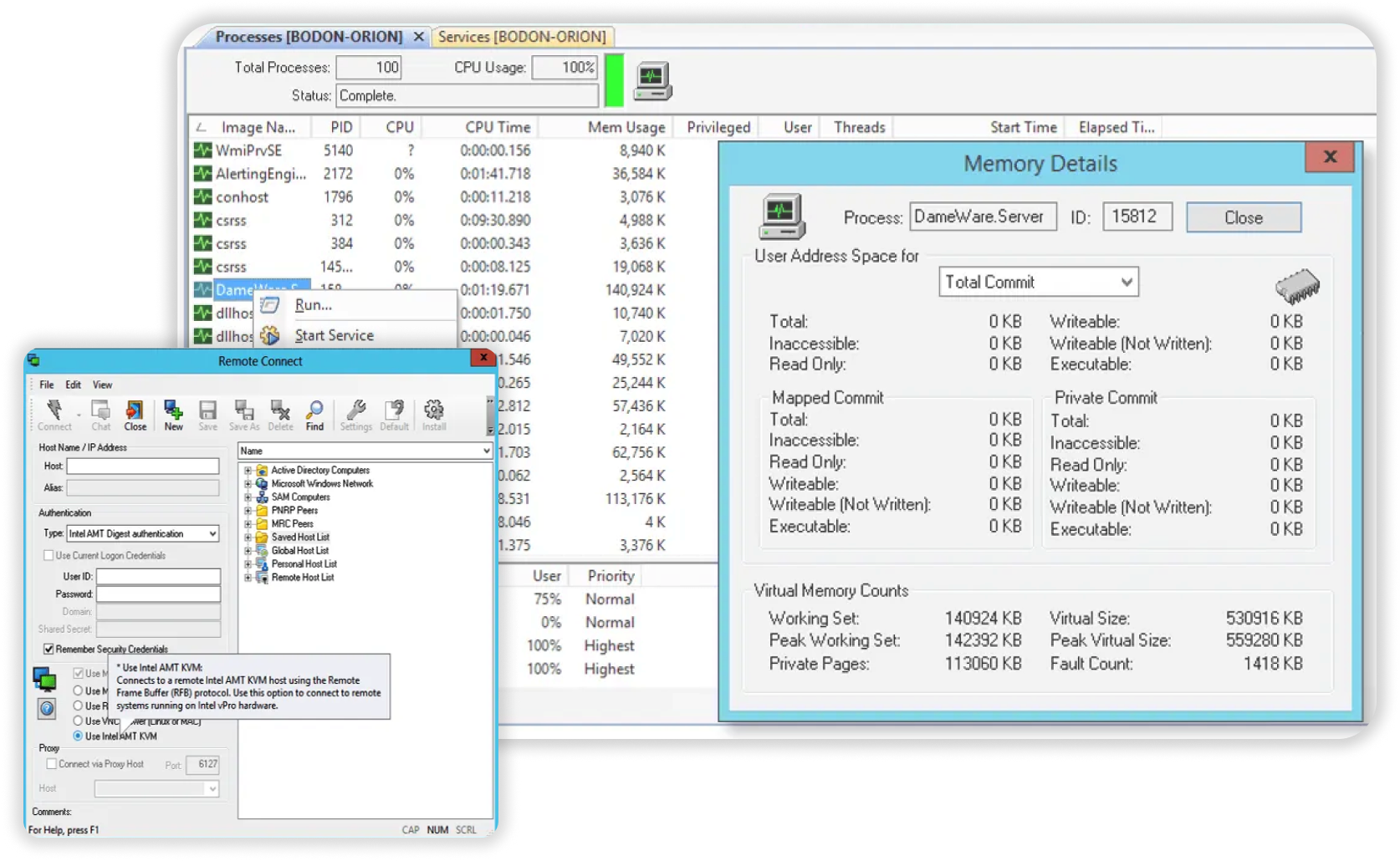This screenshot has height=861, width=1400.
Task: Click the Save floppy disk icon
Action: pyautogui.click(x=207, y=410)
